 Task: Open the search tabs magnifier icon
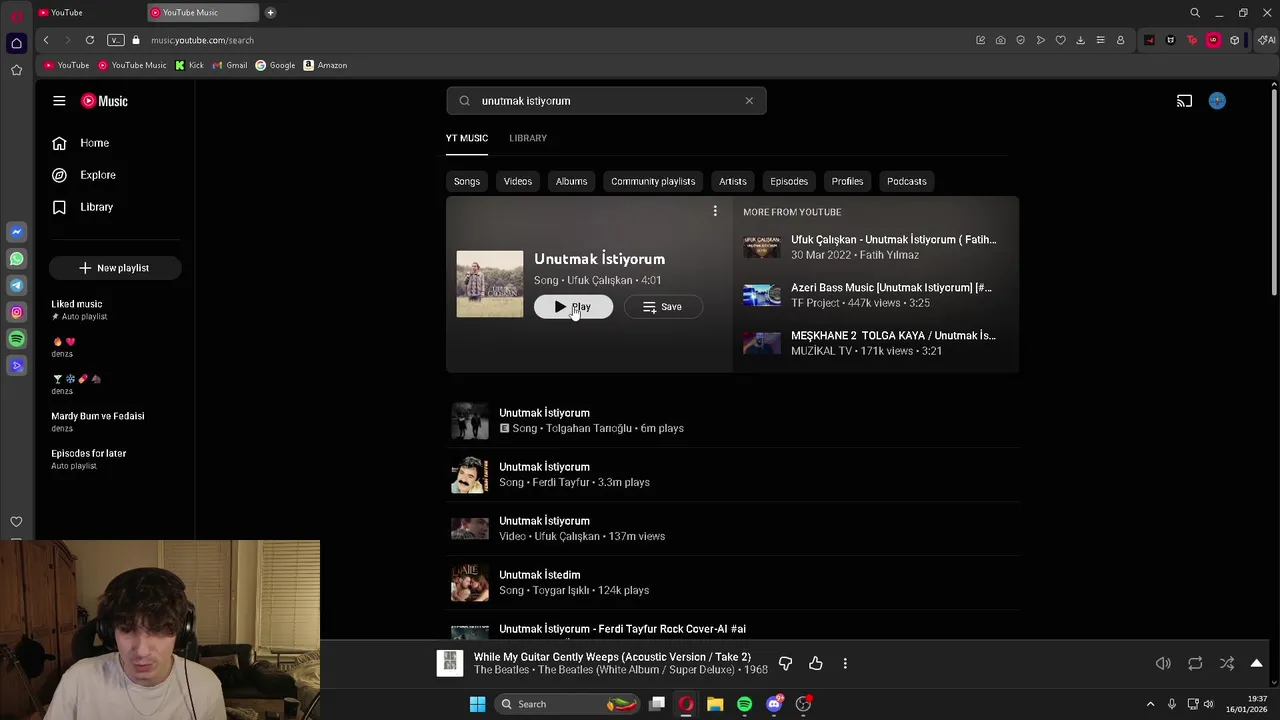pos(1195,13)
